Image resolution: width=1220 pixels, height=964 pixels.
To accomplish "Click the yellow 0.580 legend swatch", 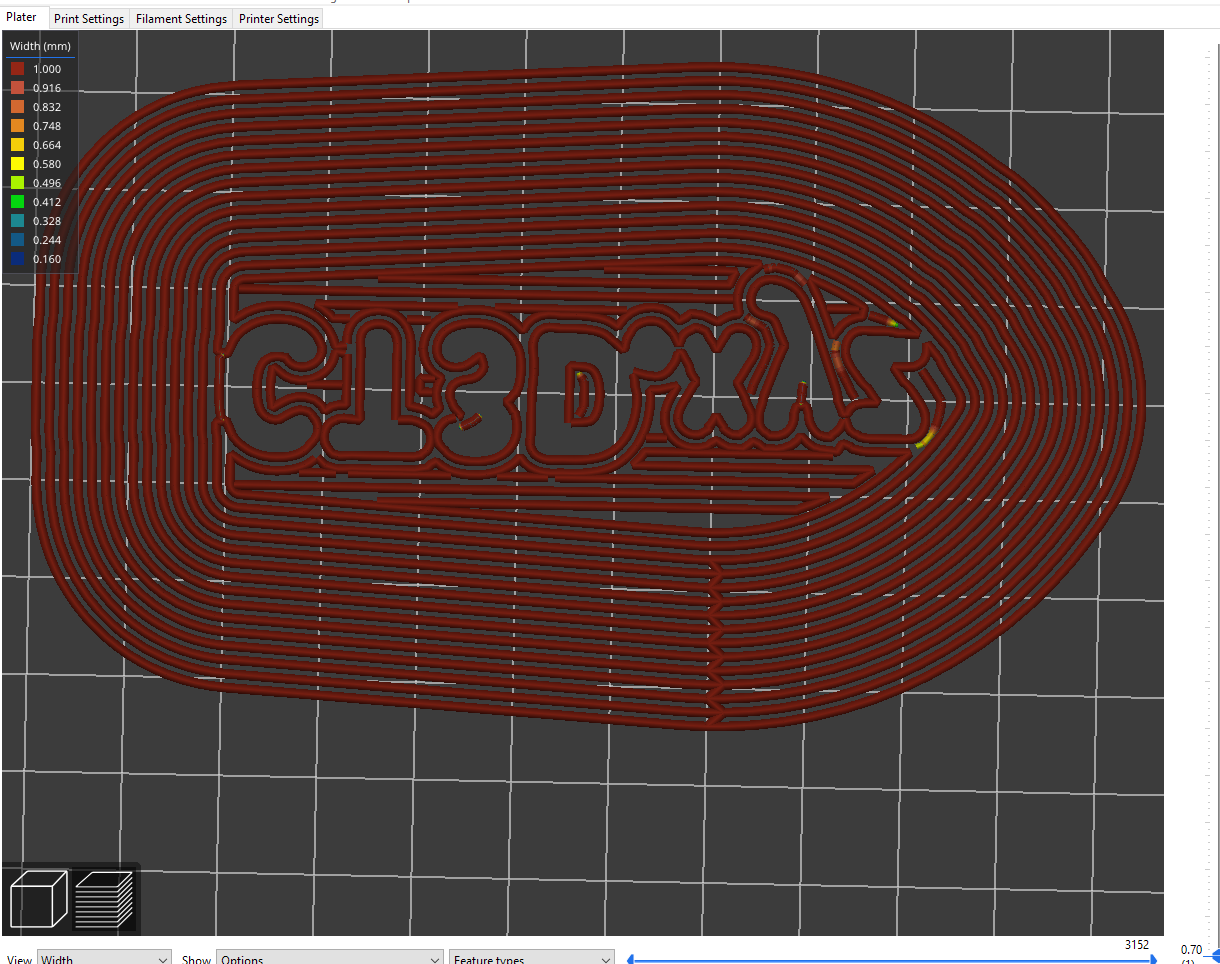I will pyautogui.click(x=18, y=164).
